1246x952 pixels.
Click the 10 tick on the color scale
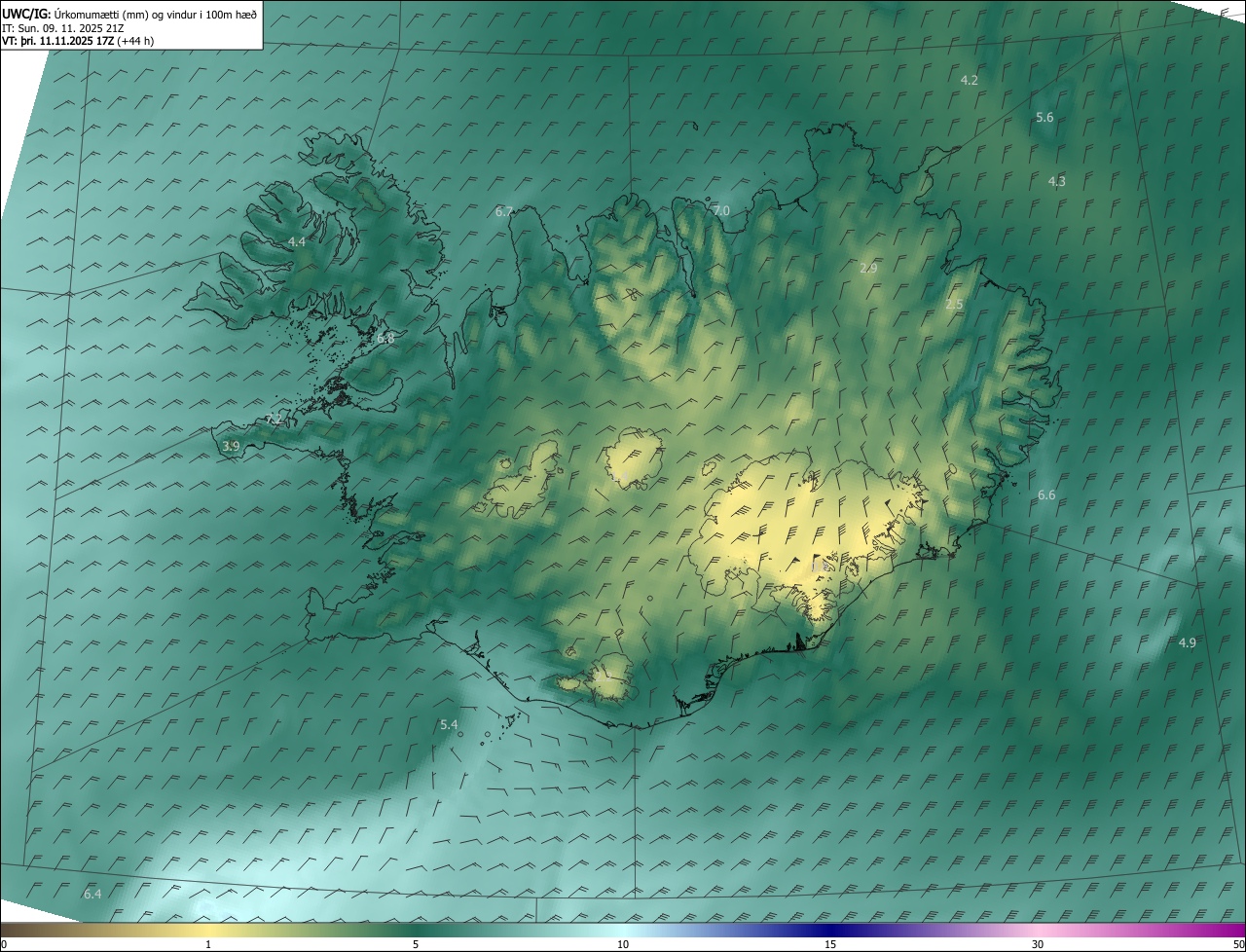click(x=623, y=945)
